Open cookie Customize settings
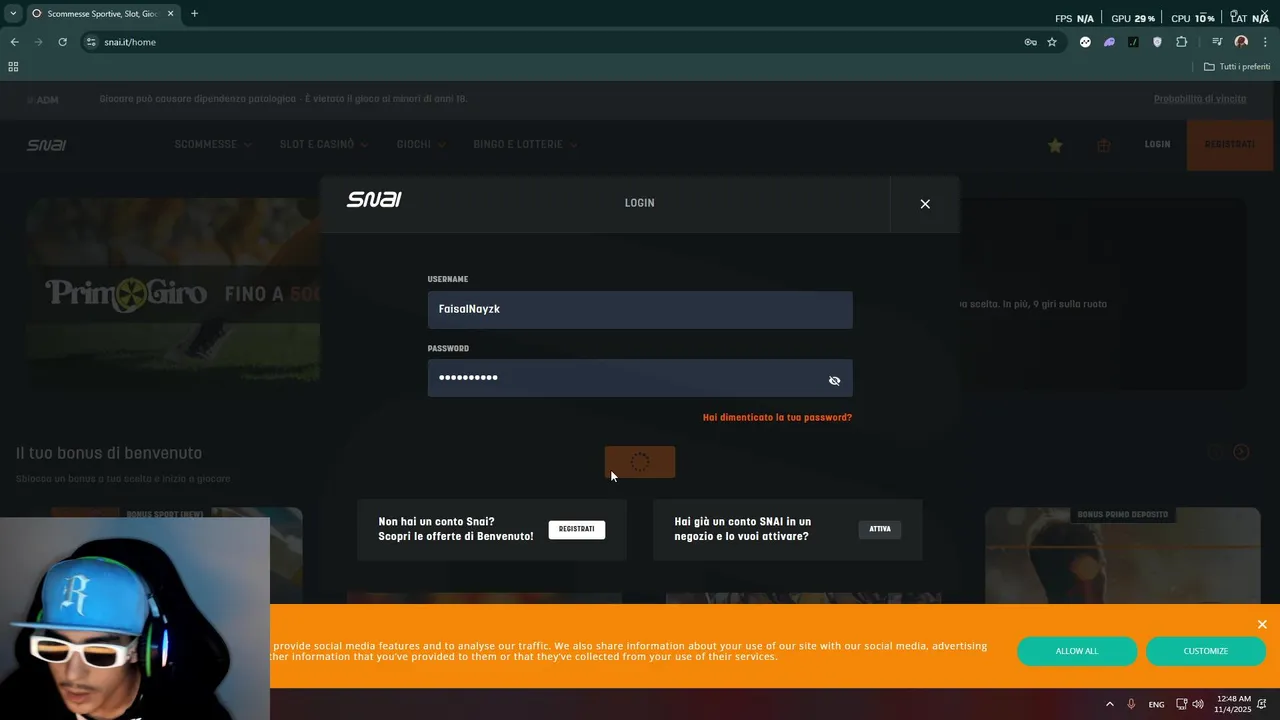The image size is (1280, 720). [x=1205, y=651]
